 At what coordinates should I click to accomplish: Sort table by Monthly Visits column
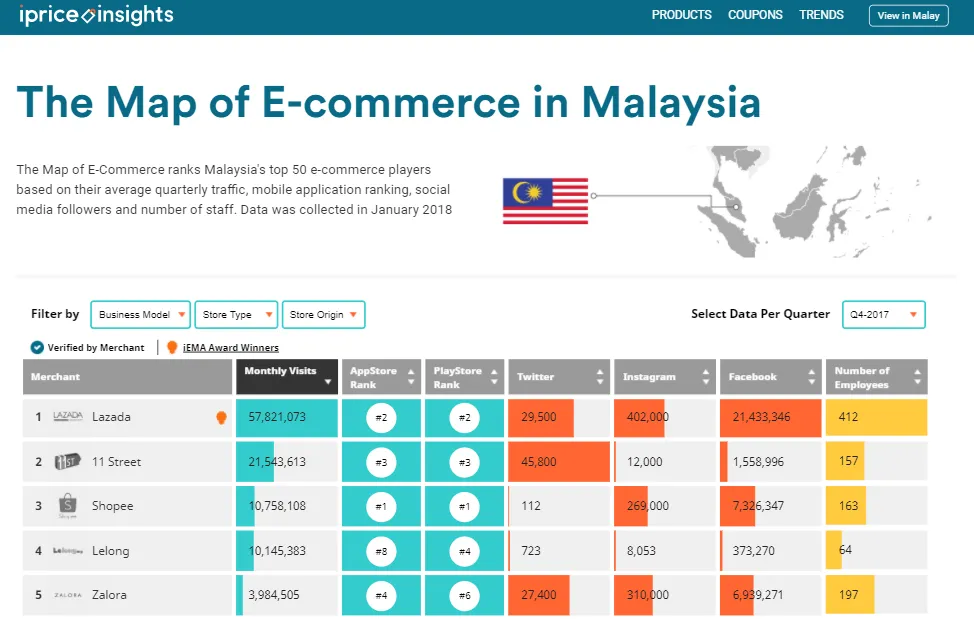pos(287,376)
